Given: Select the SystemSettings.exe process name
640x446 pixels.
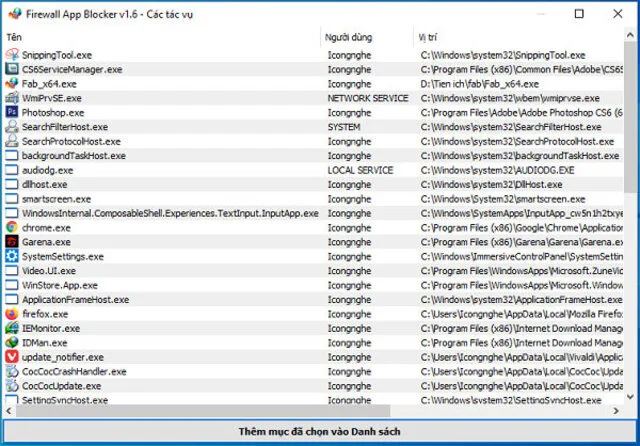Looking at the screenshot, I should (63, 257).
